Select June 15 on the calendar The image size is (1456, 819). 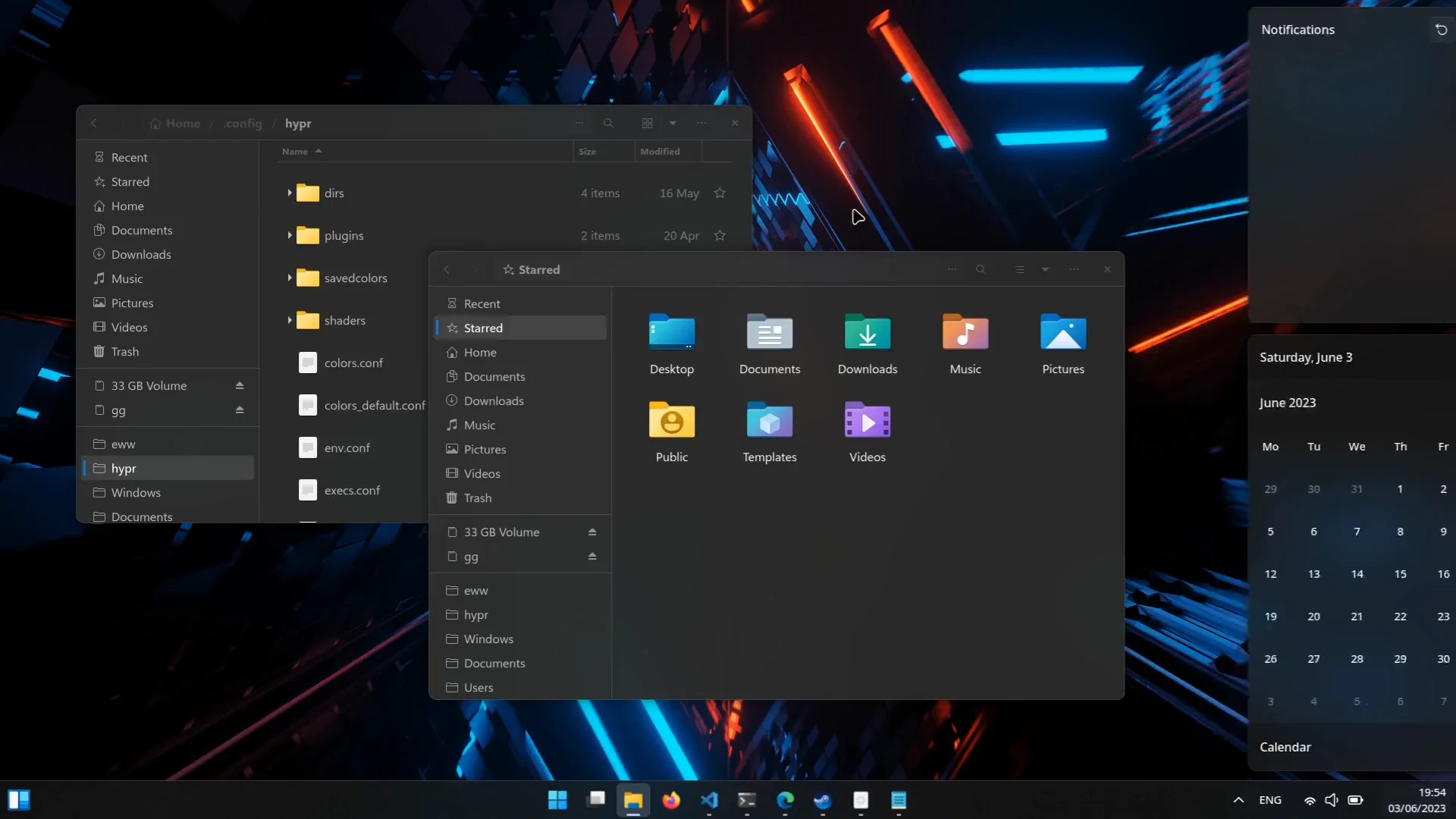[x=1400, y=574]
